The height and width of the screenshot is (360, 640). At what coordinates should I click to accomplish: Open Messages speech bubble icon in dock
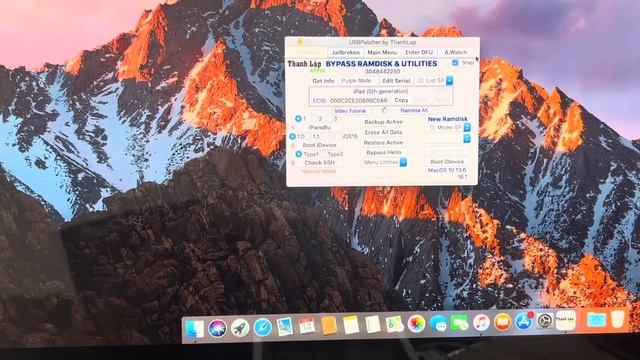pos(438,324)
